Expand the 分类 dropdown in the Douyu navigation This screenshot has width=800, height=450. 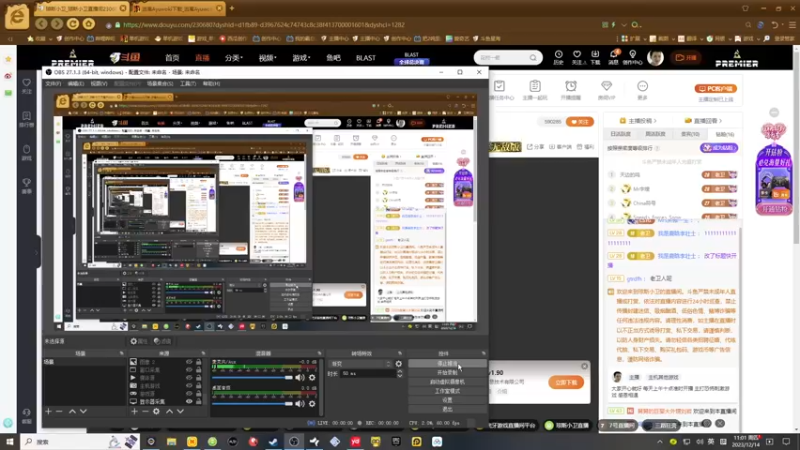click(234, 58)
